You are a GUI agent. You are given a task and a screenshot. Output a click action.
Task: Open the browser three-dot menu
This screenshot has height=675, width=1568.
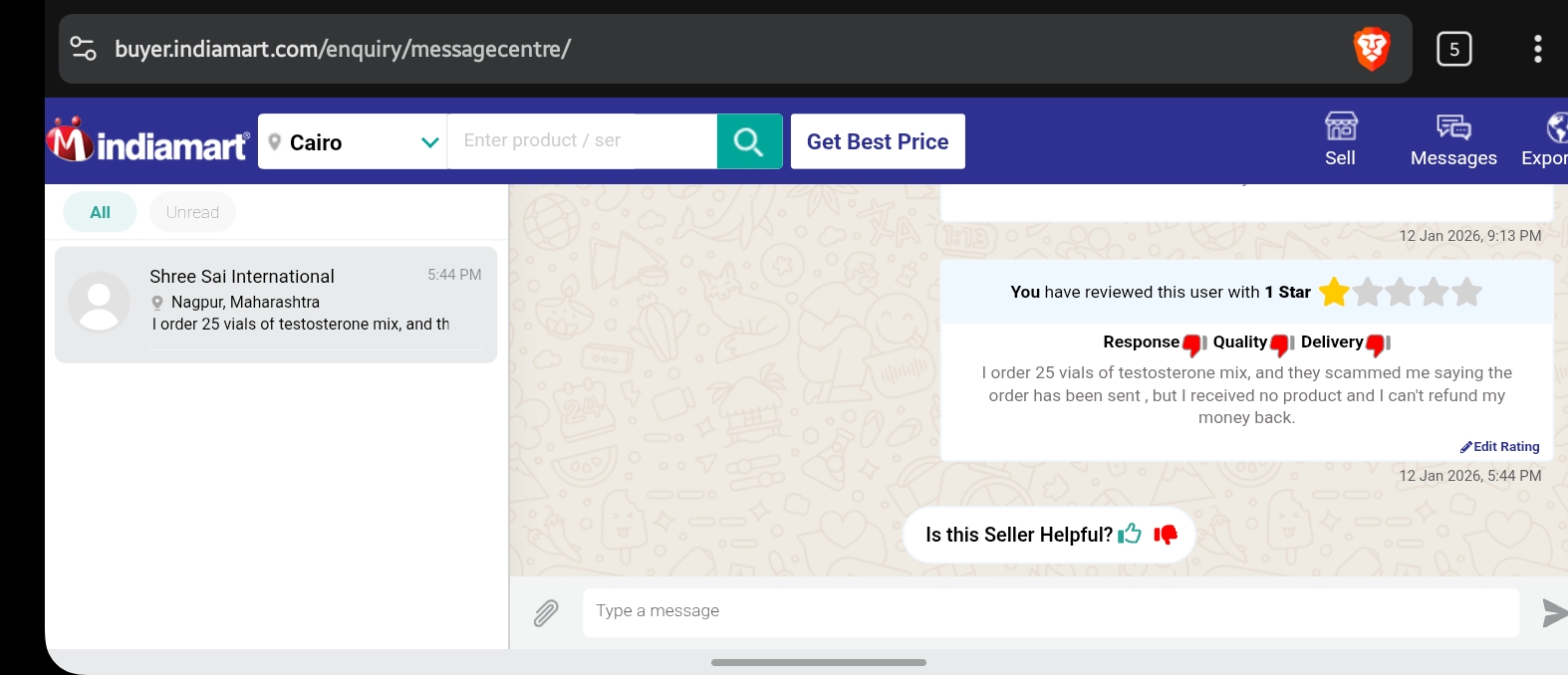click(1537, 49)
